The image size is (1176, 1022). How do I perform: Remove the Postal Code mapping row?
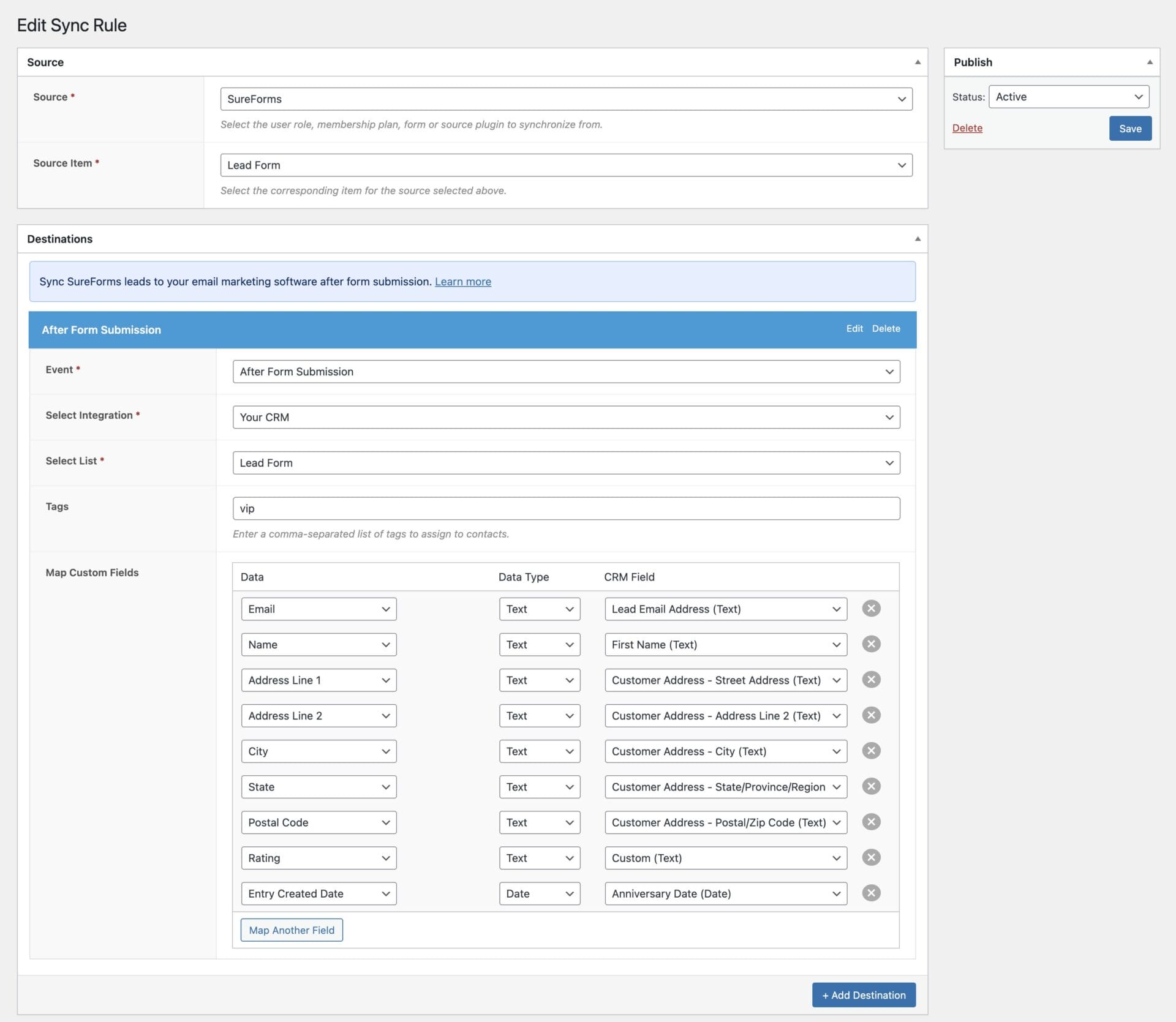point(871,822)
